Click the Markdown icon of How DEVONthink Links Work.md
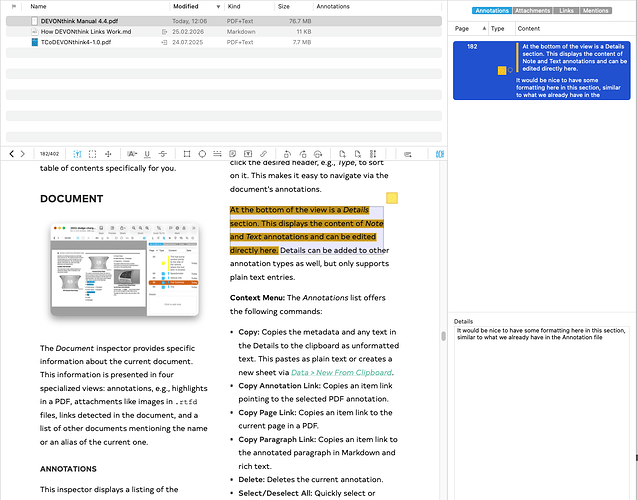Screen dimensions: 638x500 coord(35,31)
